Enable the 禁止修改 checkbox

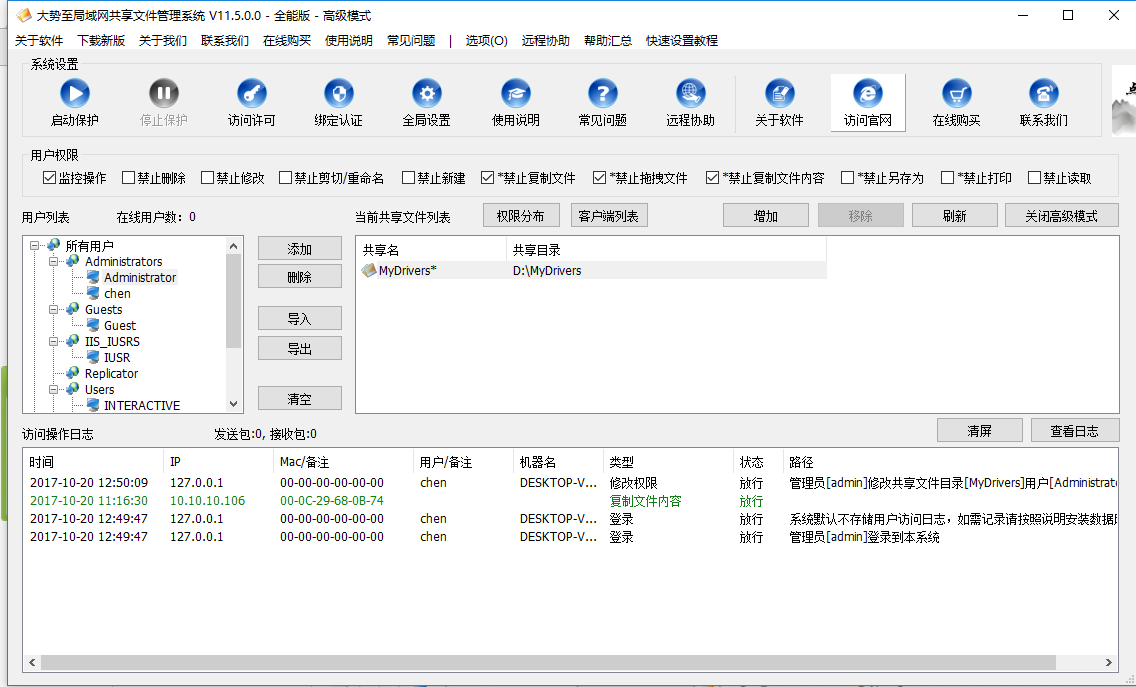click(x=207, y=178)
